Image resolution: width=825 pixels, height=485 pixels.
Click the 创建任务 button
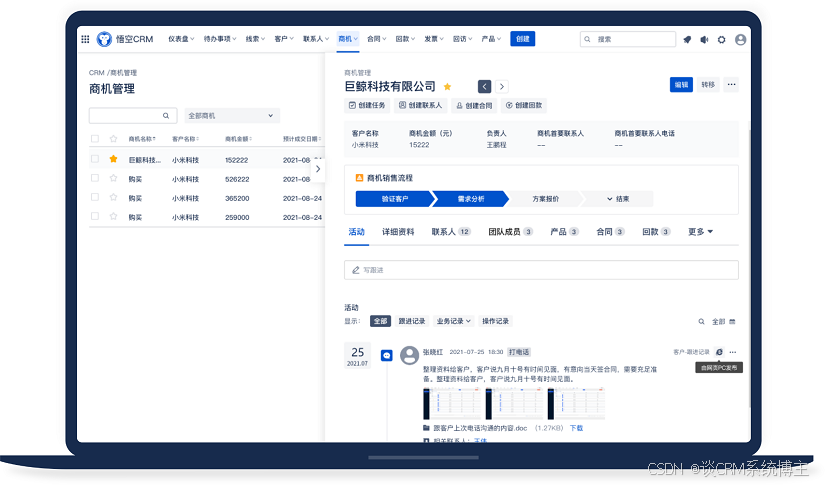tap(367, 106)
